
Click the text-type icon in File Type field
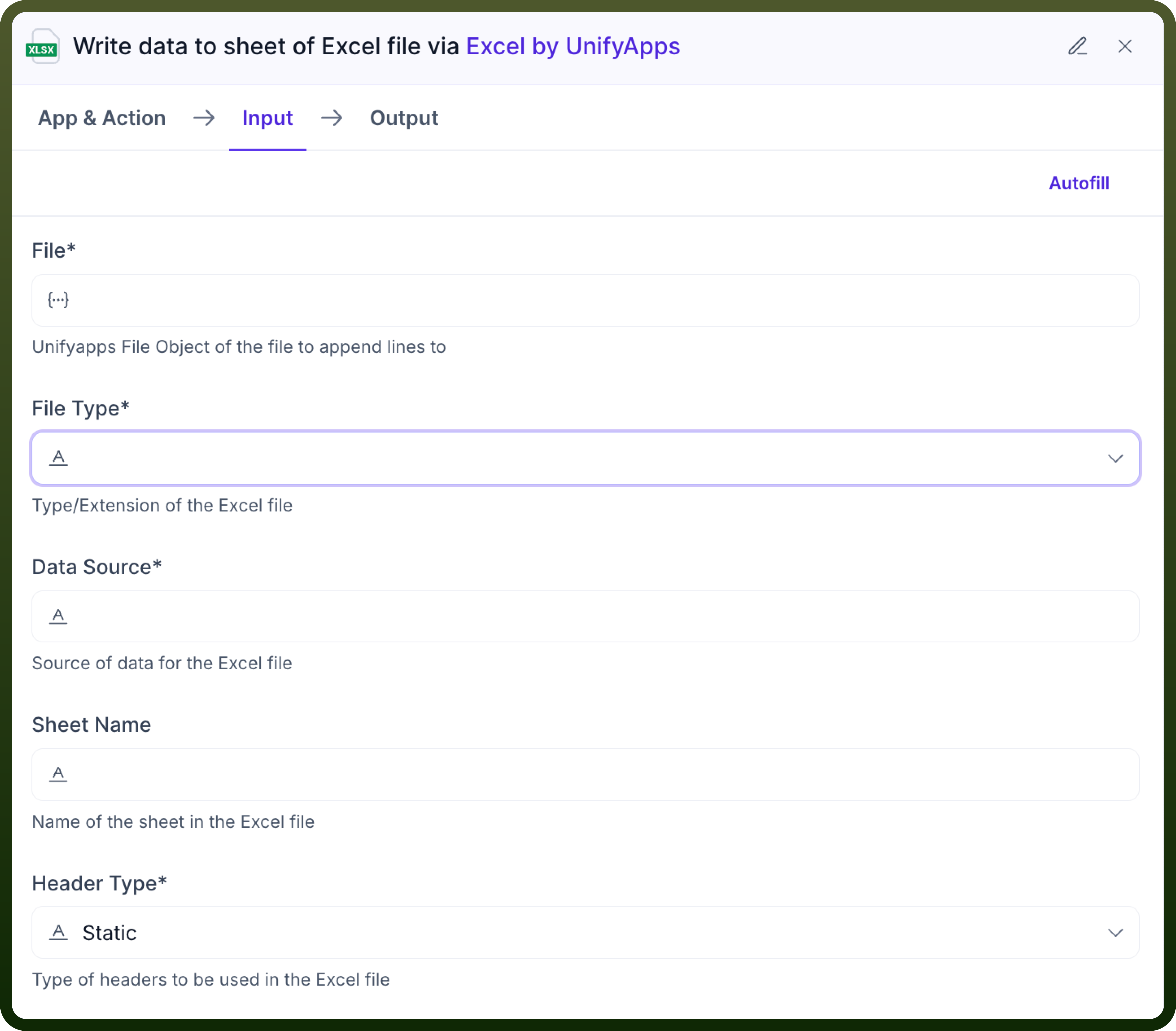(58, 458)
